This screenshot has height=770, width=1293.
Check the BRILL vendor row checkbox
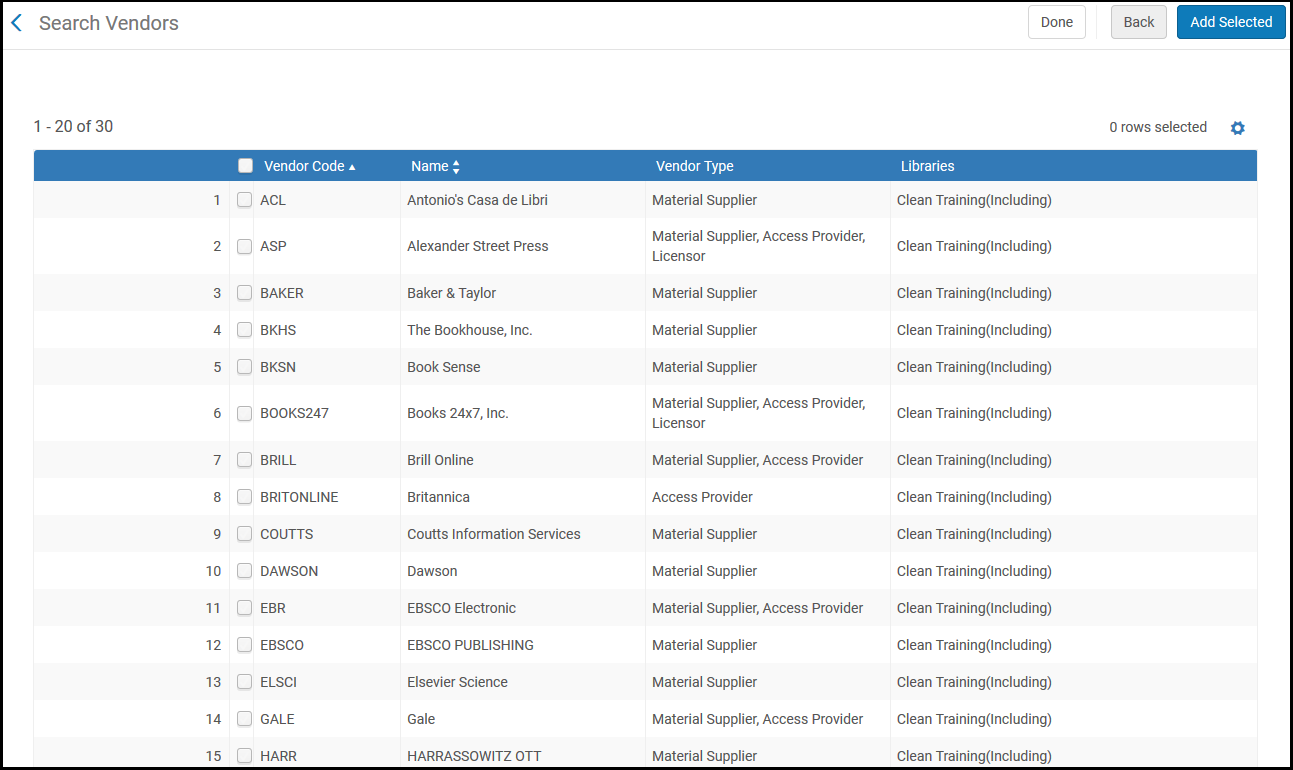tap(244, 460)
